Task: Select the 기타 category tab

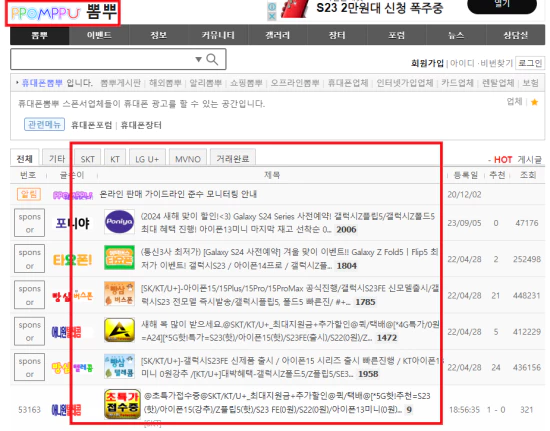Action: point(56,158)
